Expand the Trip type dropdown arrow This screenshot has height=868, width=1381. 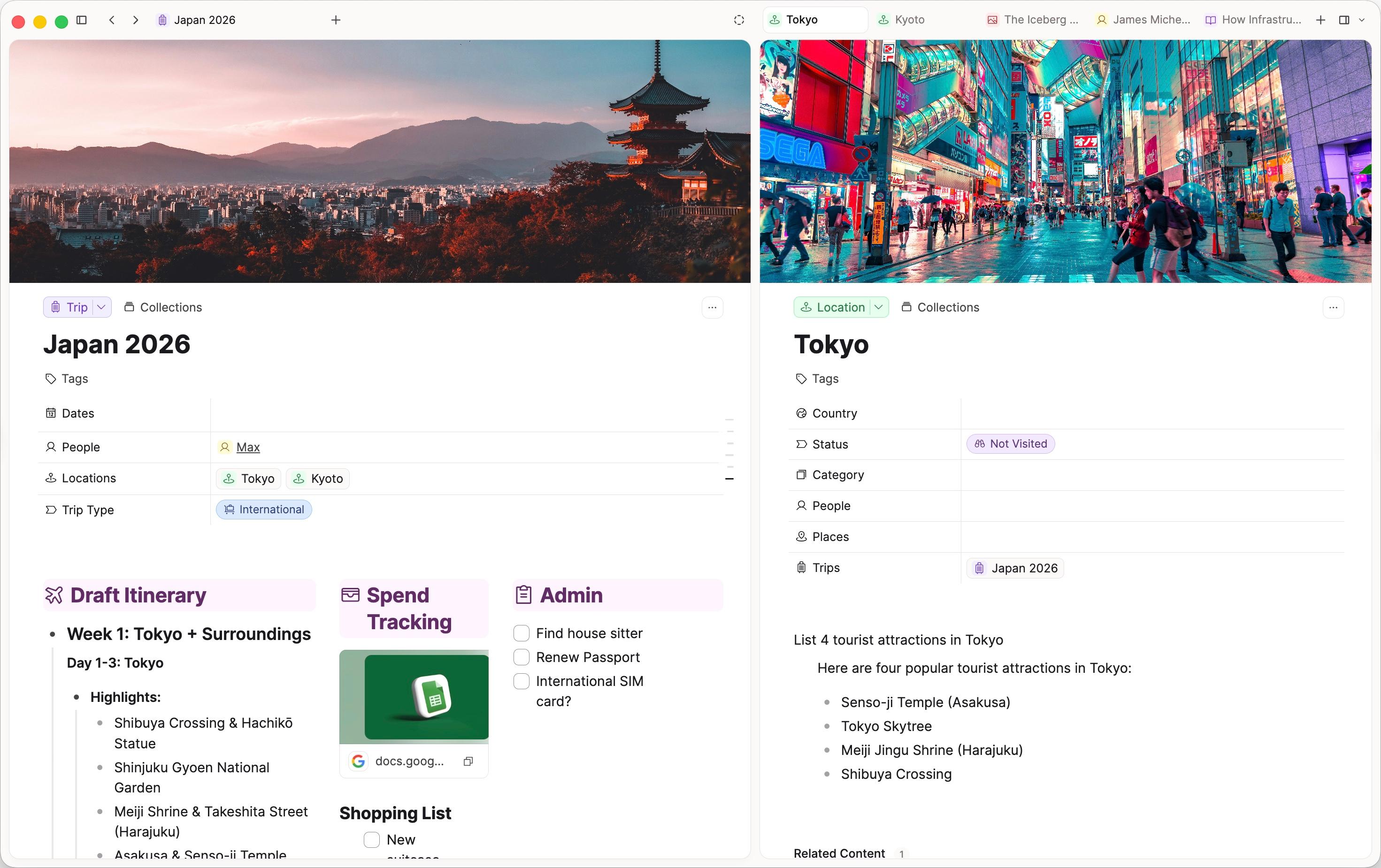pyautogui.click(x=101, y=307)
